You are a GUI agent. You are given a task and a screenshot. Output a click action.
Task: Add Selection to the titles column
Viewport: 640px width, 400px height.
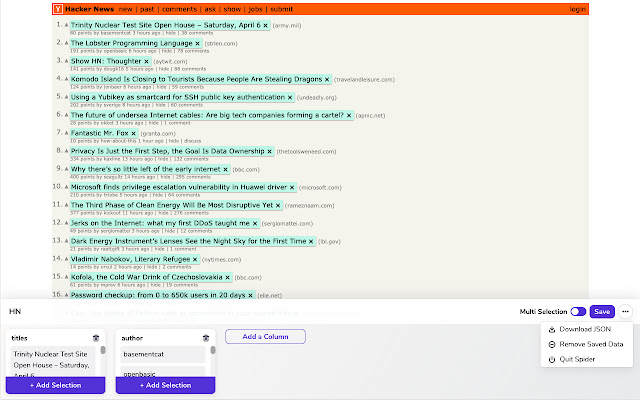click(x=56, y=385)
